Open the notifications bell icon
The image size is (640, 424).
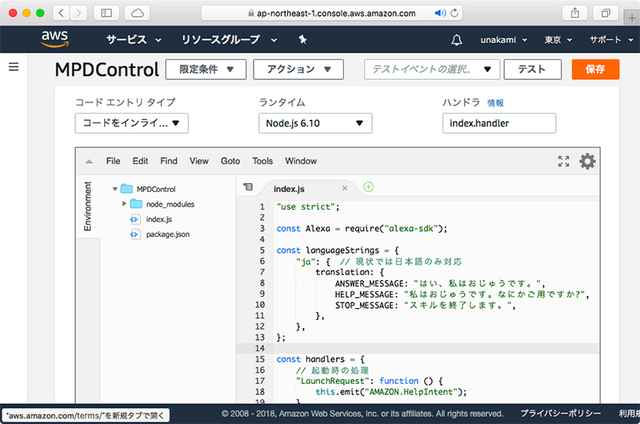(457, 40)
